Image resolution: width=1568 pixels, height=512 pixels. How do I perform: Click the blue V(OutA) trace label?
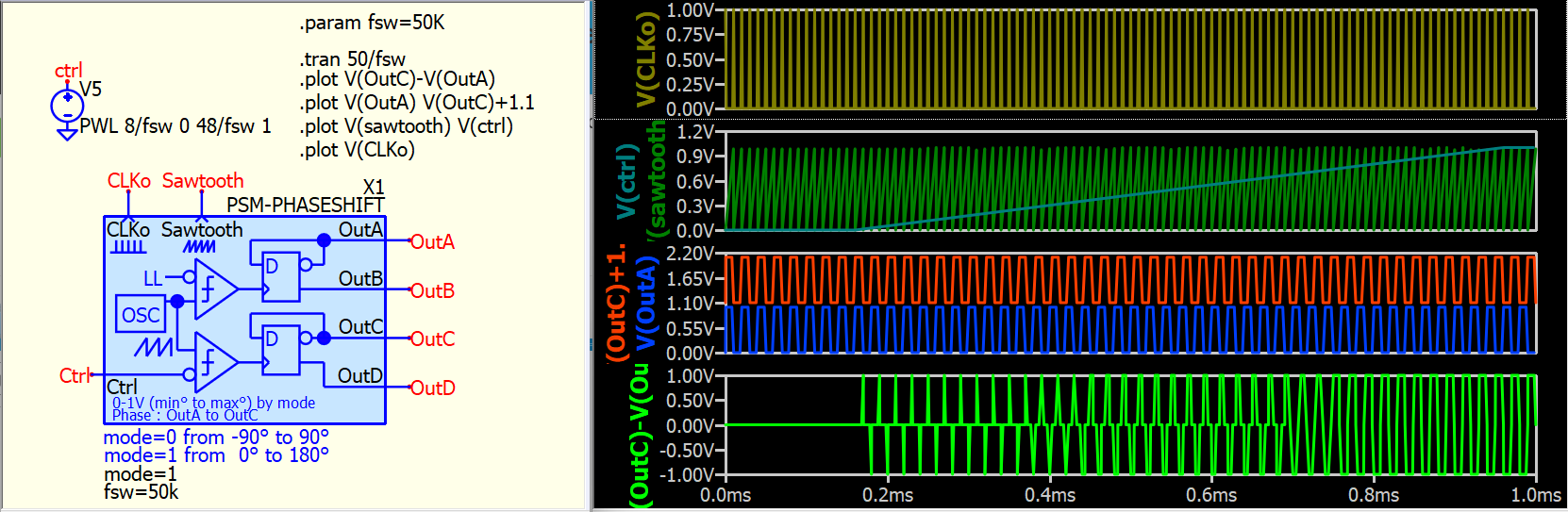click(645, 304)
